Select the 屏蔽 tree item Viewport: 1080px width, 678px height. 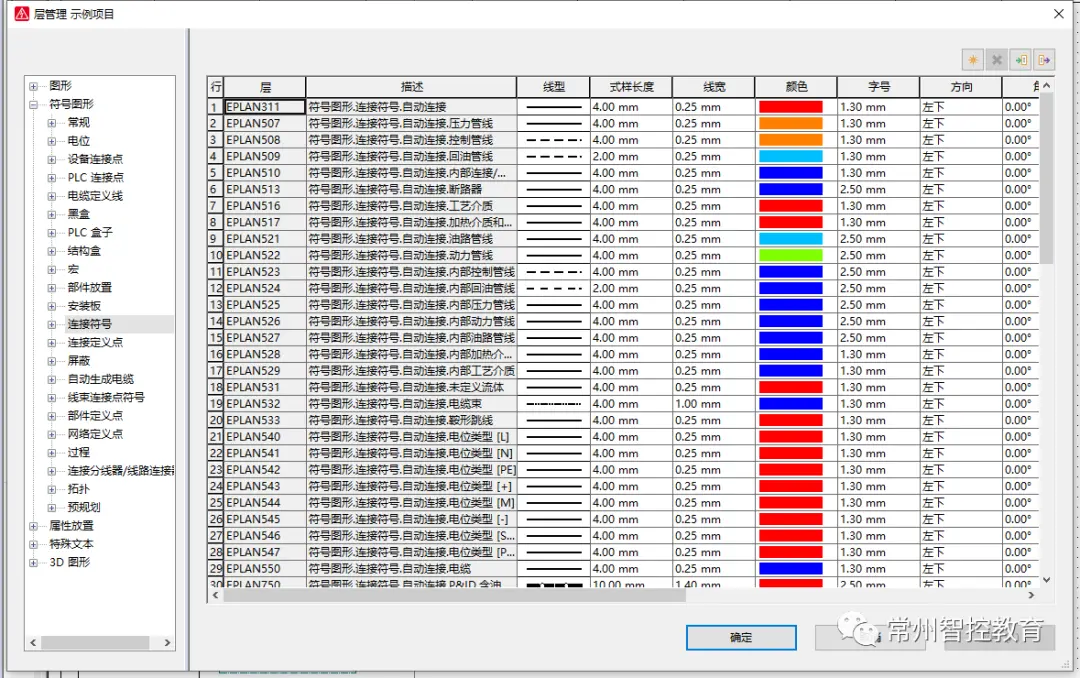[x=79, y=360]
